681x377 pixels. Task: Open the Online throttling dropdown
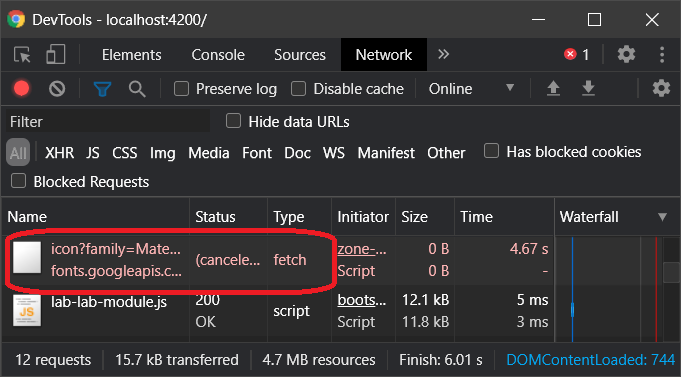[471, 89]
